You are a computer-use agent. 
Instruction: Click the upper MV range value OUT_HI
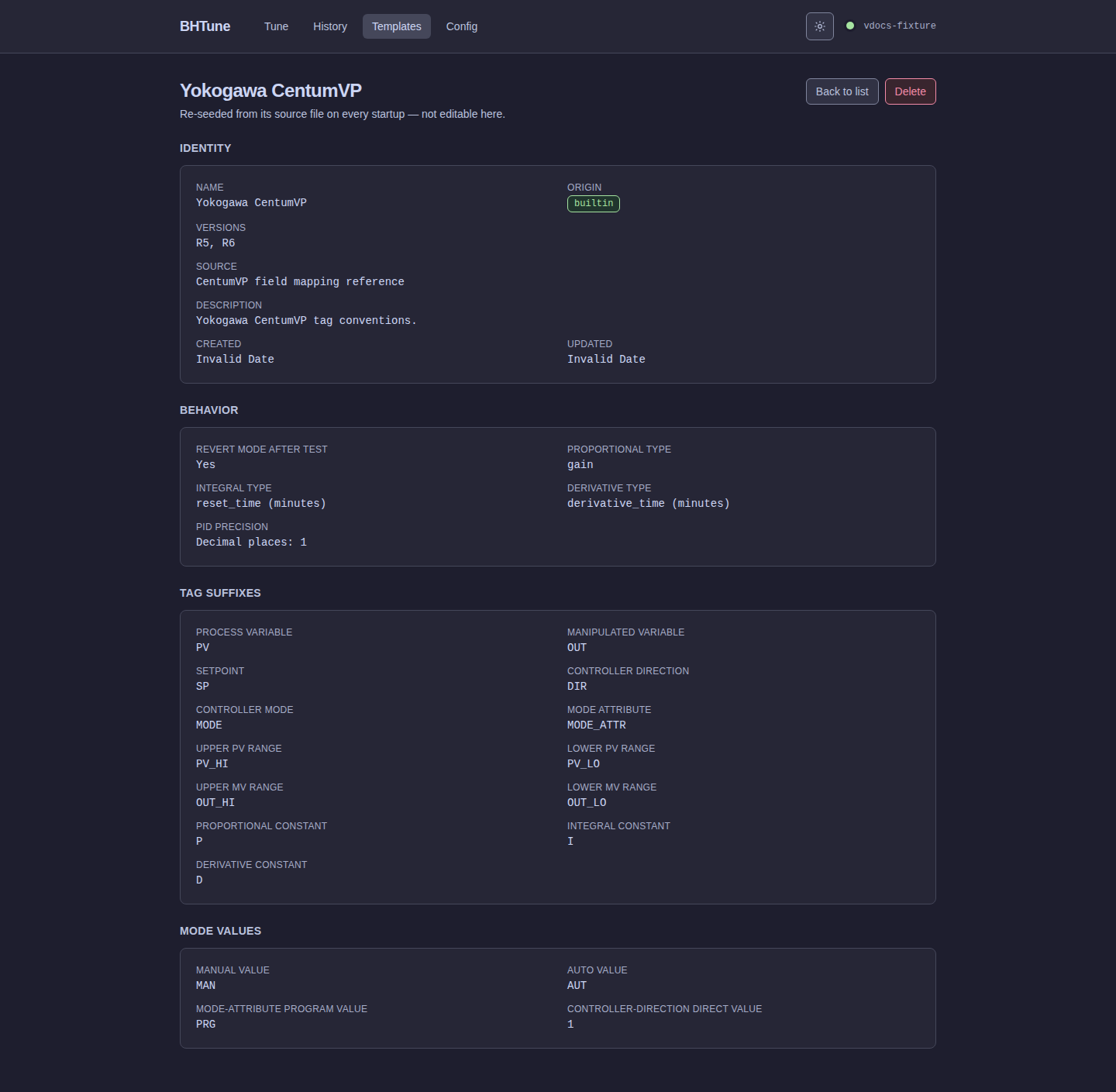(215, 803)
